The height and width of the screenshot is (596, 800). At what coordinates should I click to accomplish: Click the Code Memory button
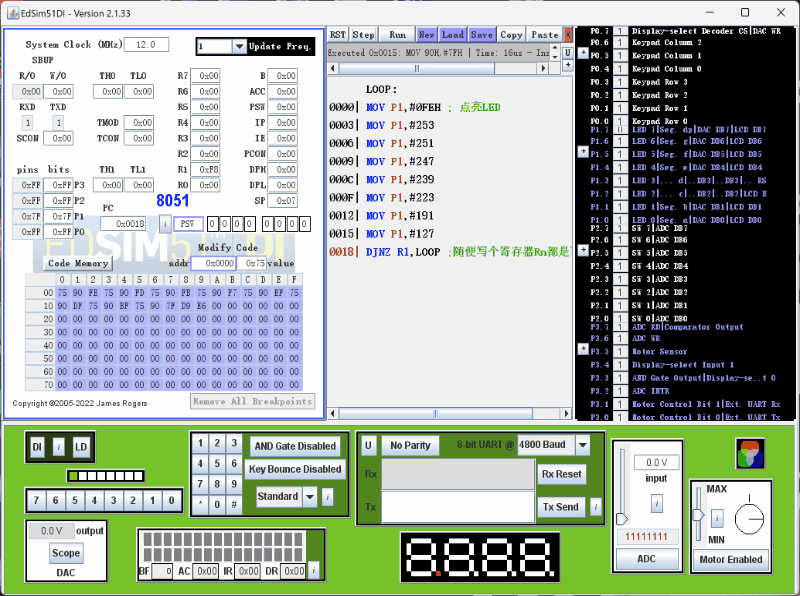tap(78, 263)
